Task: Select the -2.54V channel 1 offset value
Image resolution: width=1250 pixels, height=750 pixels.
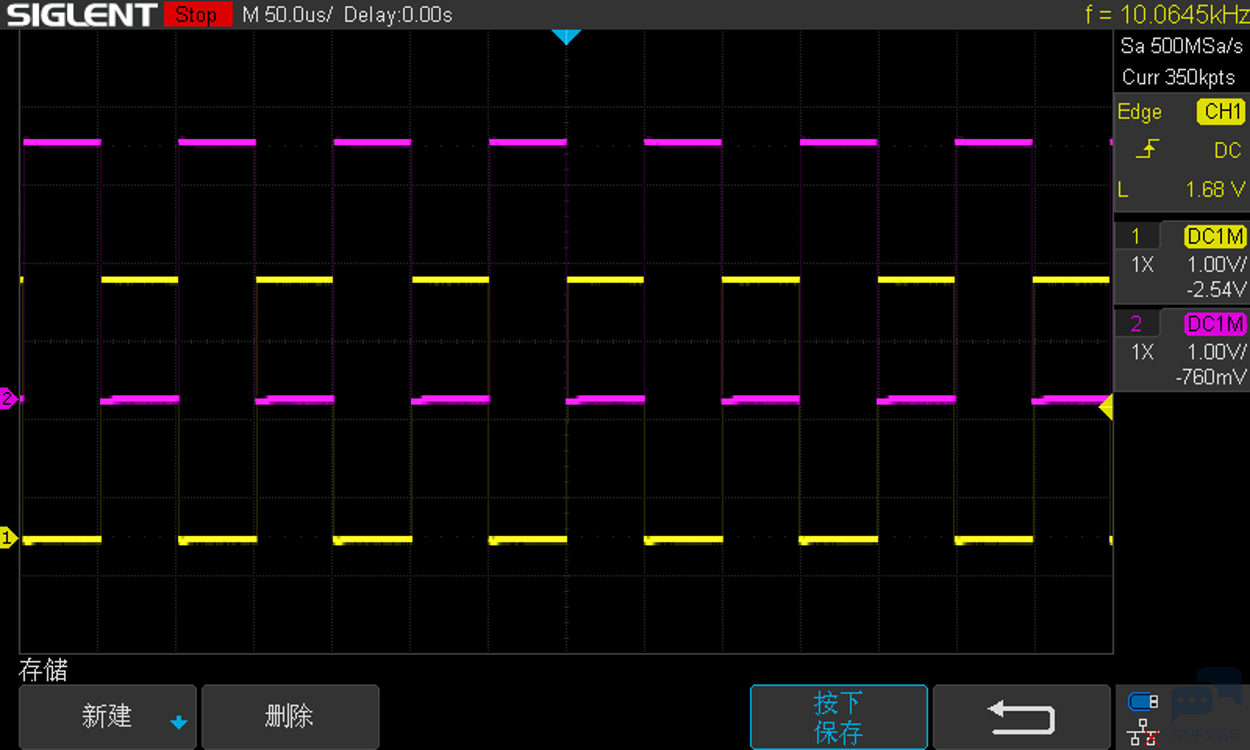Action: pyautogui.click(x=1216, y=290)
